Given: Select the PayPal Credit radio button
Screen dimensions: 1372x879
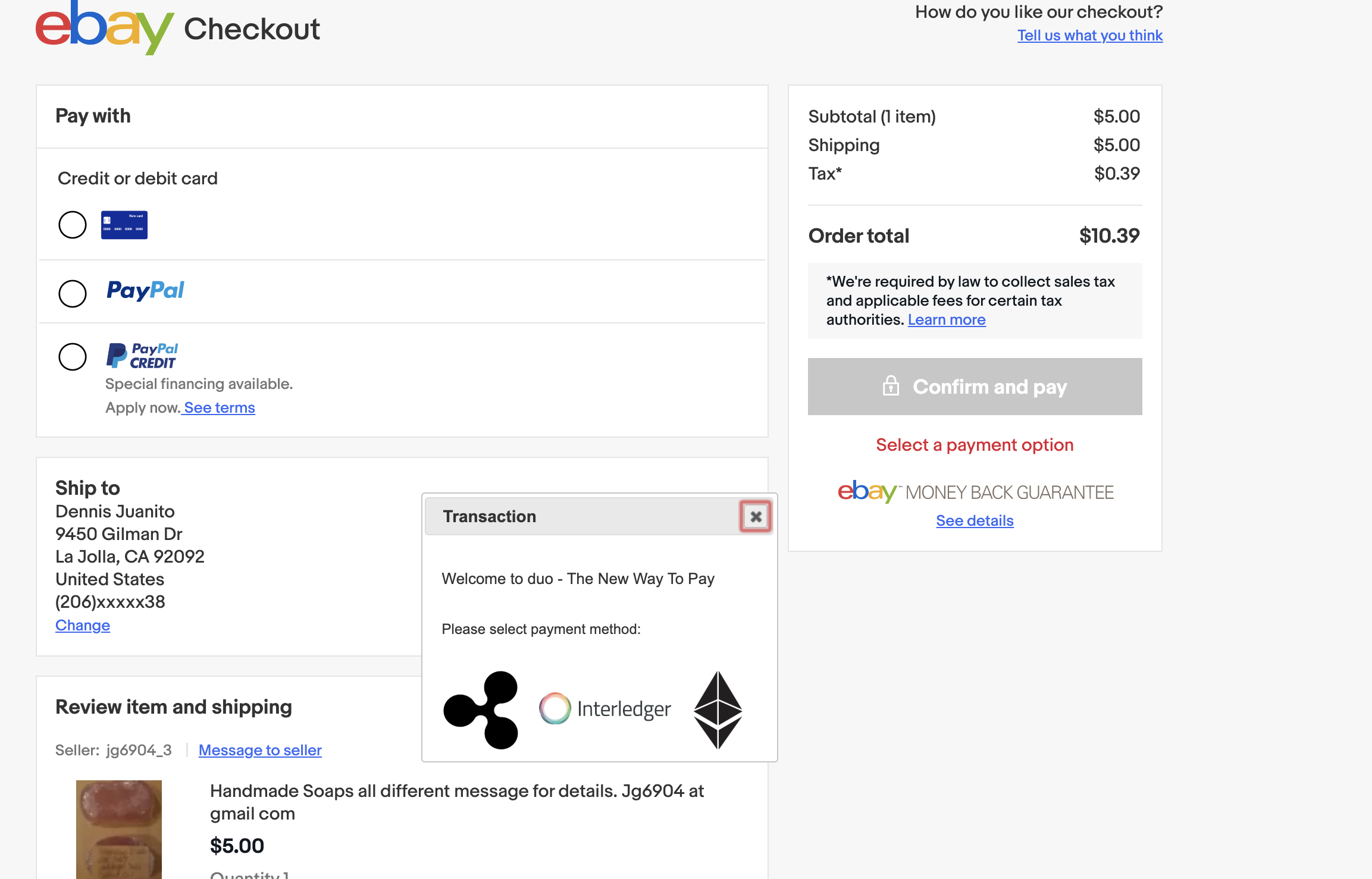Looking at the screenshot, I should pos(73,357).
